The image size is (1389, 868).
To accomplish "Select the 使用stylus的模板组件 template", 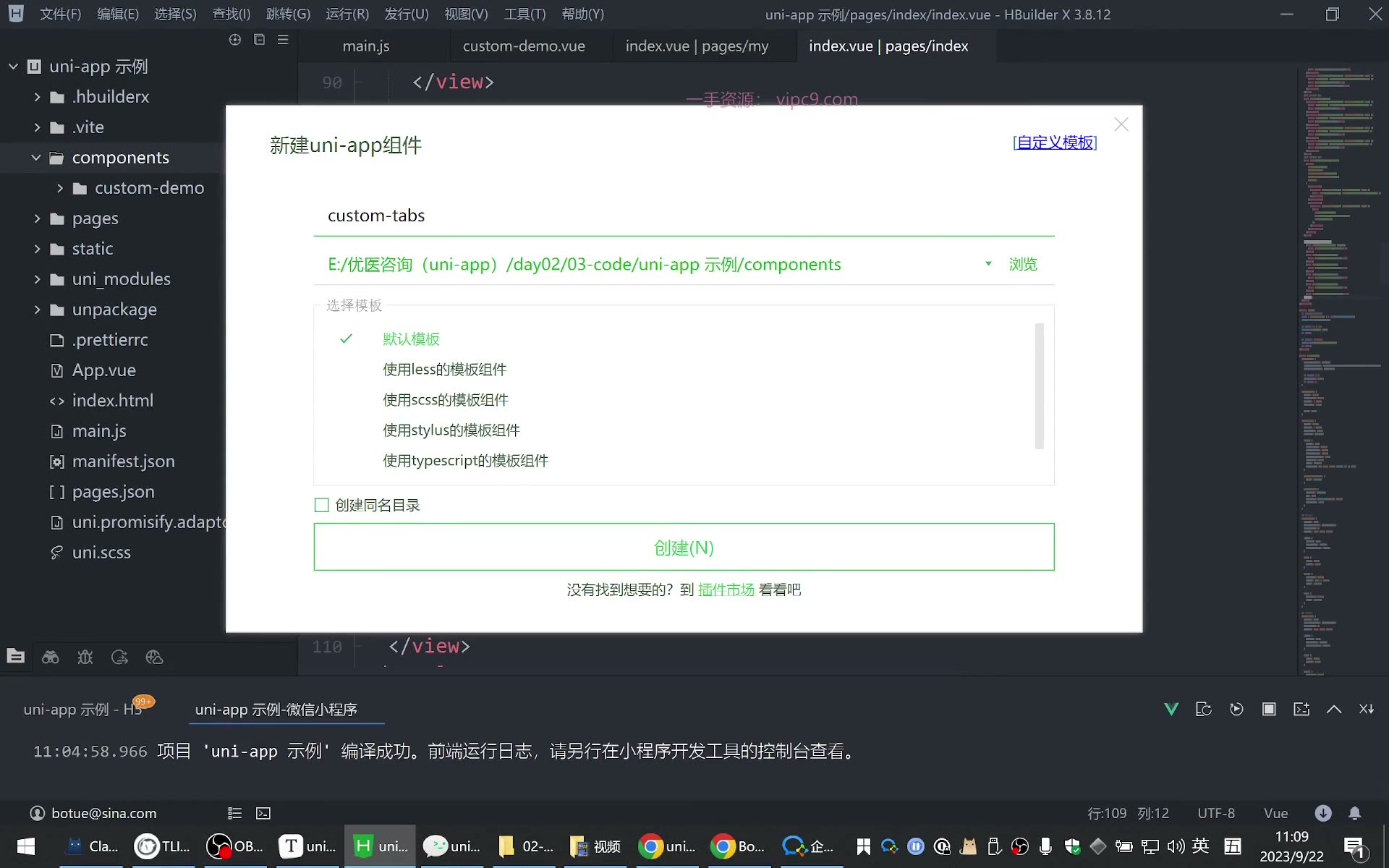I will (x=451, y=430).
